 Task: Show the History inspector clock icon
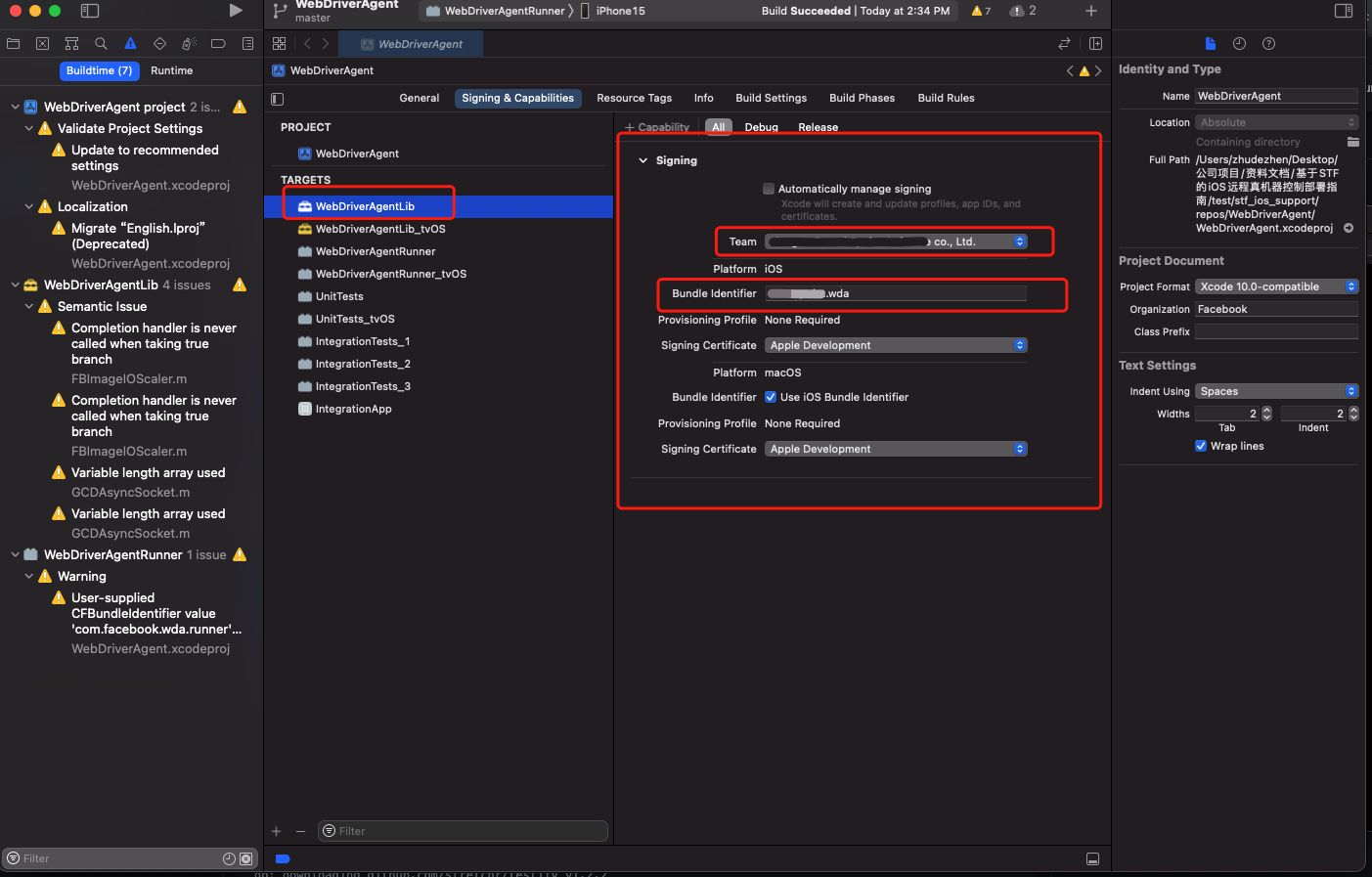1239,44
